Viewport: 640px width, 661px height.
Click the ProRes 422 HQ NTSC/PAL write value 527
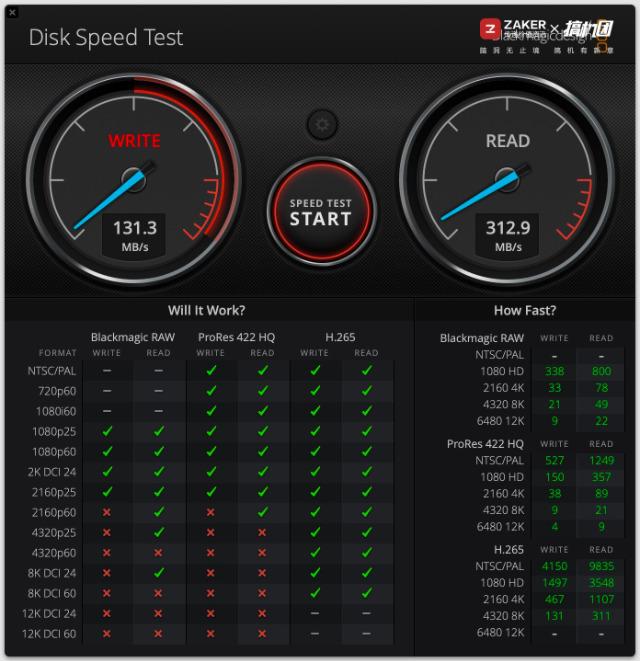(x=554, y=460)
